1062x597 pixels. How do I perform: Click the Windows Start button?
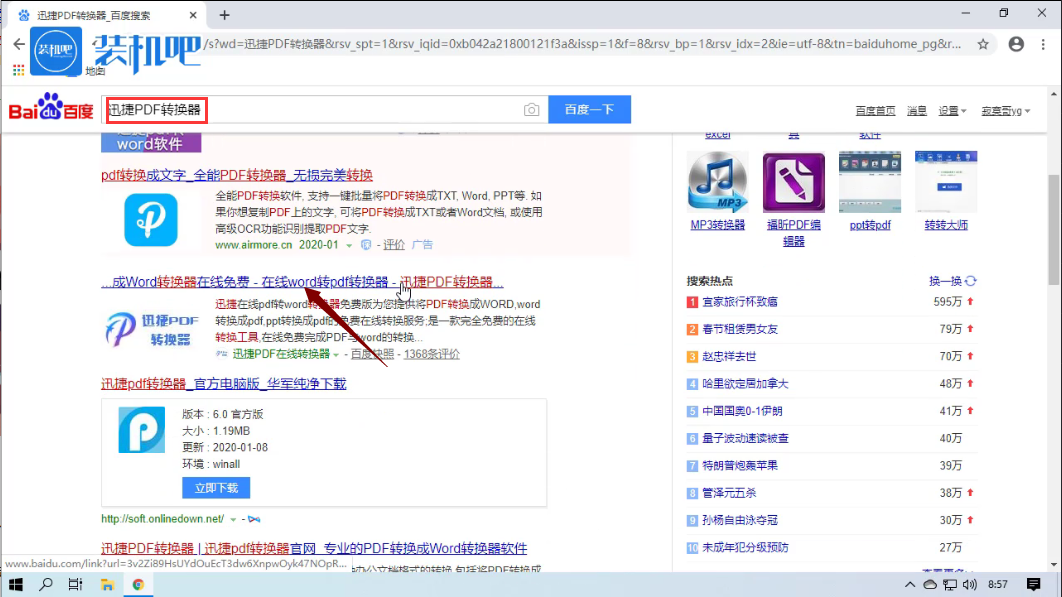16,585
